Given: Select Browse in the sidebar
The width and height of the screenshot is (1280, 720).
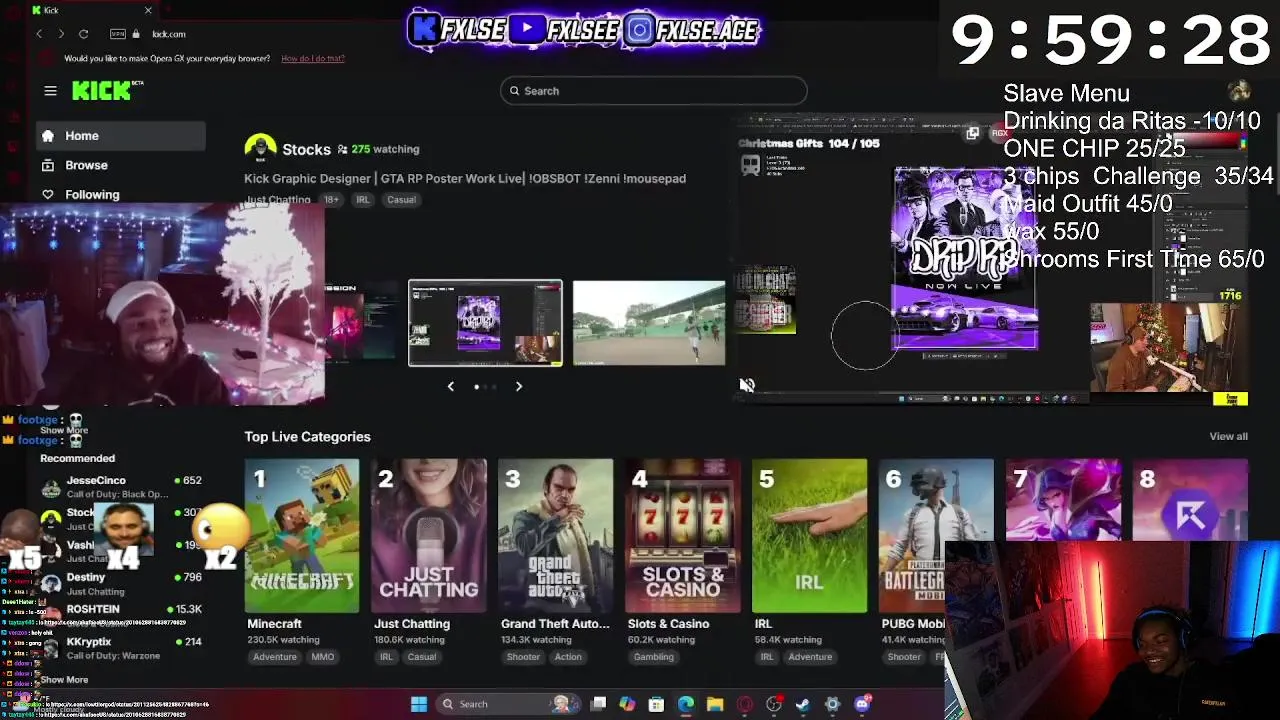Looking at the screenshot, I should coord(121,165).
